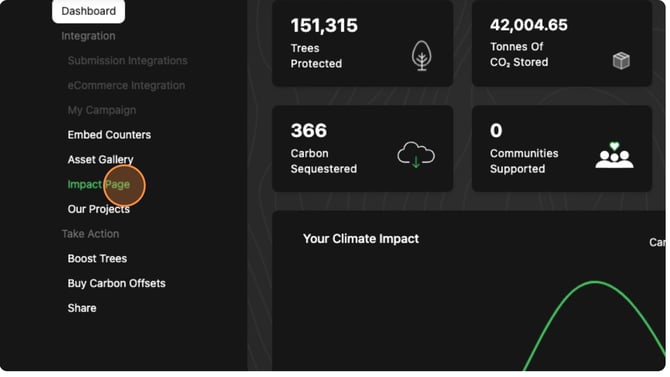Expand the Integration section heading
The width and height of the screenshot is (670, 377).
(88, 36)
